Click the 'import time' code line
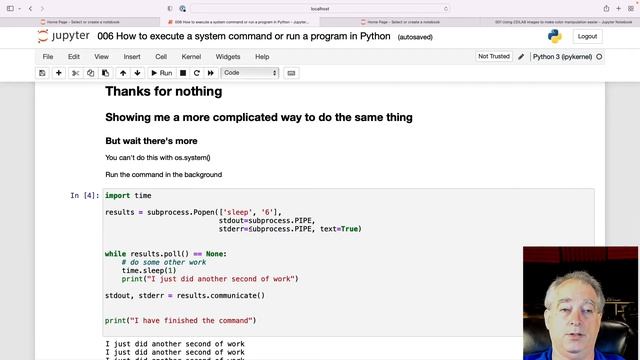The image size is (640, 360). coord(128,196)
